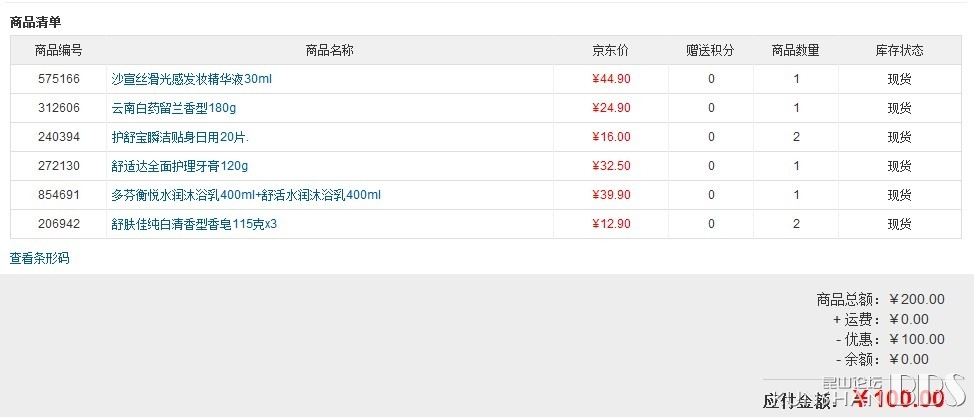Select product number 575166
This screenshot has height=417, width=974.
(58, 79)
